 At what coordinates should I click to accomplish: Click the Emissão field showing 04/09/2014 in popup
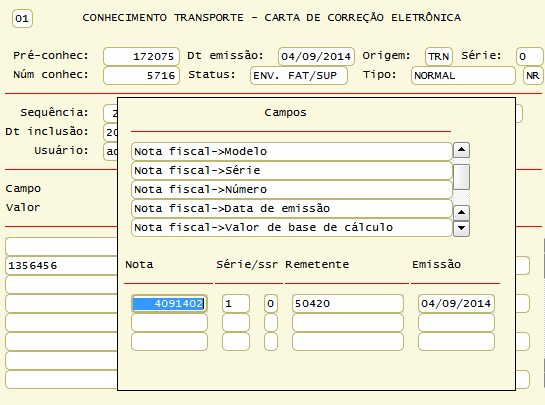pyautogui.click(x=456, y=303)
